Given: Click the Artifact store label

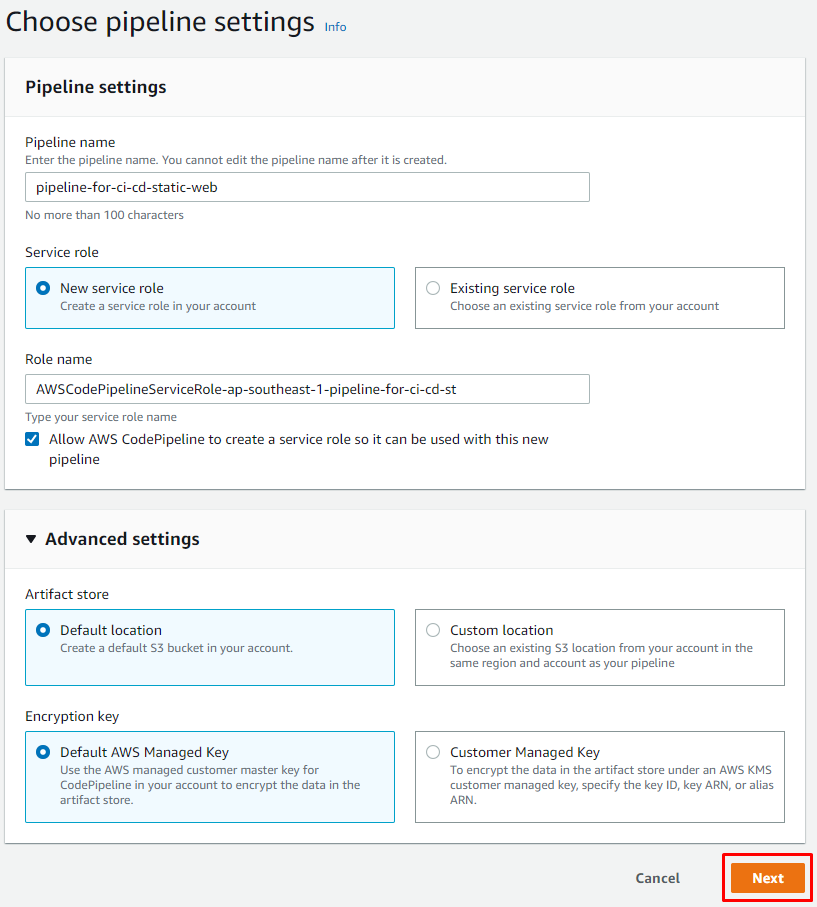Looking at the screenshot, I should coord(67,594).
